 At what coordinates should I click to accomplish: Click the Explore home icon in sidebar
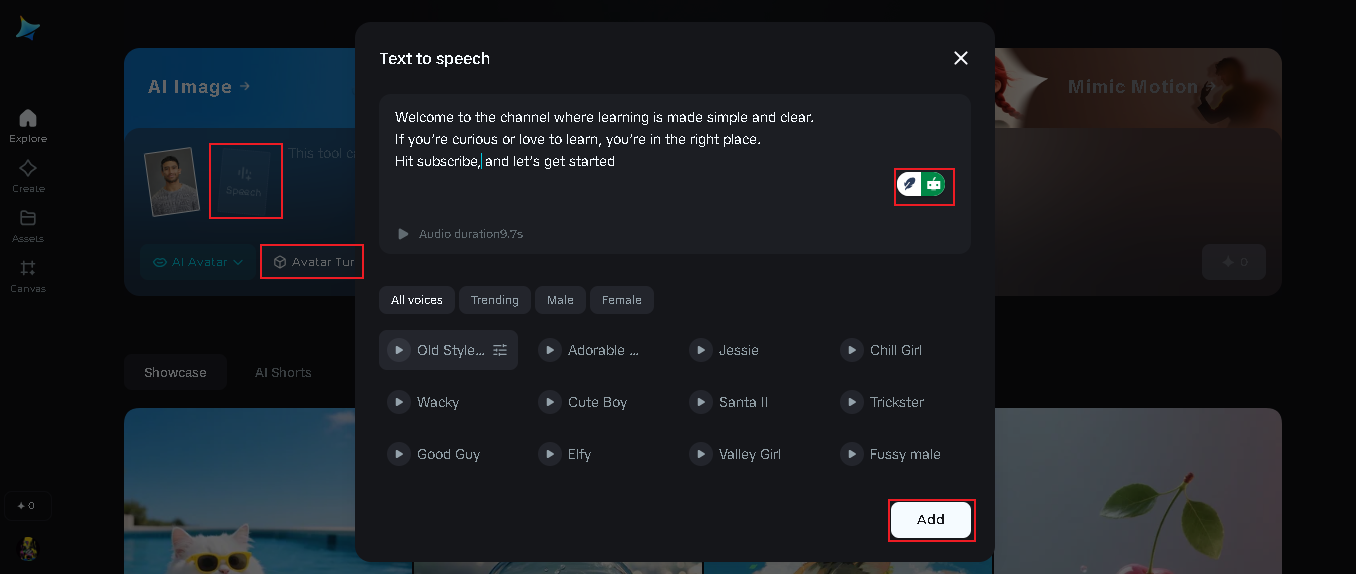tap(28, 119)
